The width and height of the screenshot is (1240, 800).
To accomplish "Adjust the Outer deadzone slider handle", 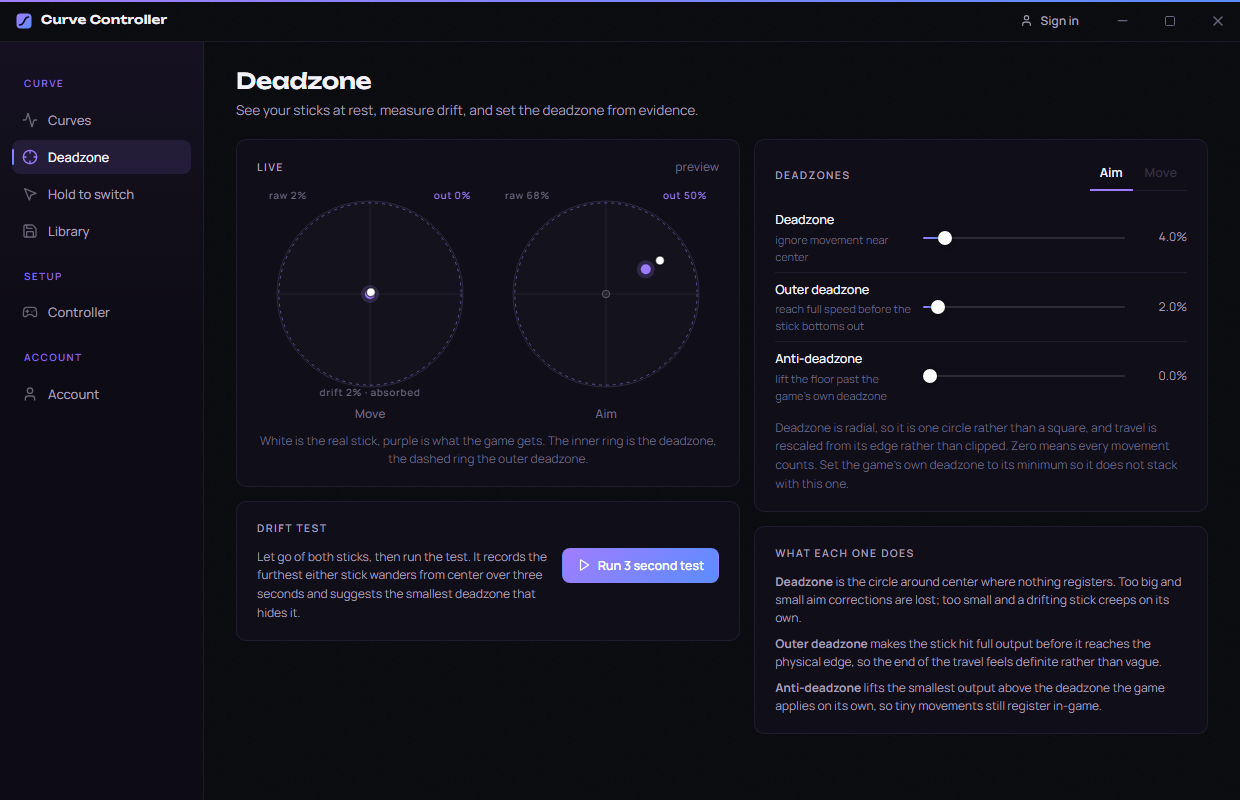I will click(x=938, y=307).
